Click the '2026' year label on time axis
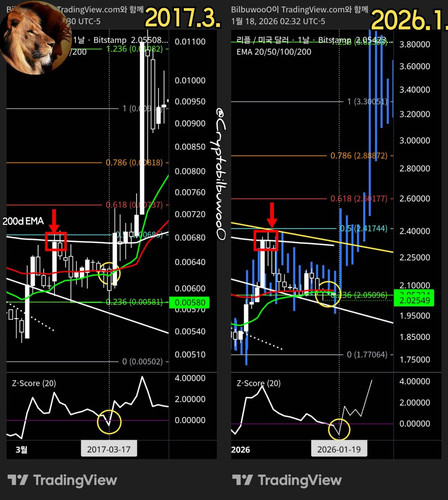The height and width of the screenshot is (500, 448). point(240,450)
